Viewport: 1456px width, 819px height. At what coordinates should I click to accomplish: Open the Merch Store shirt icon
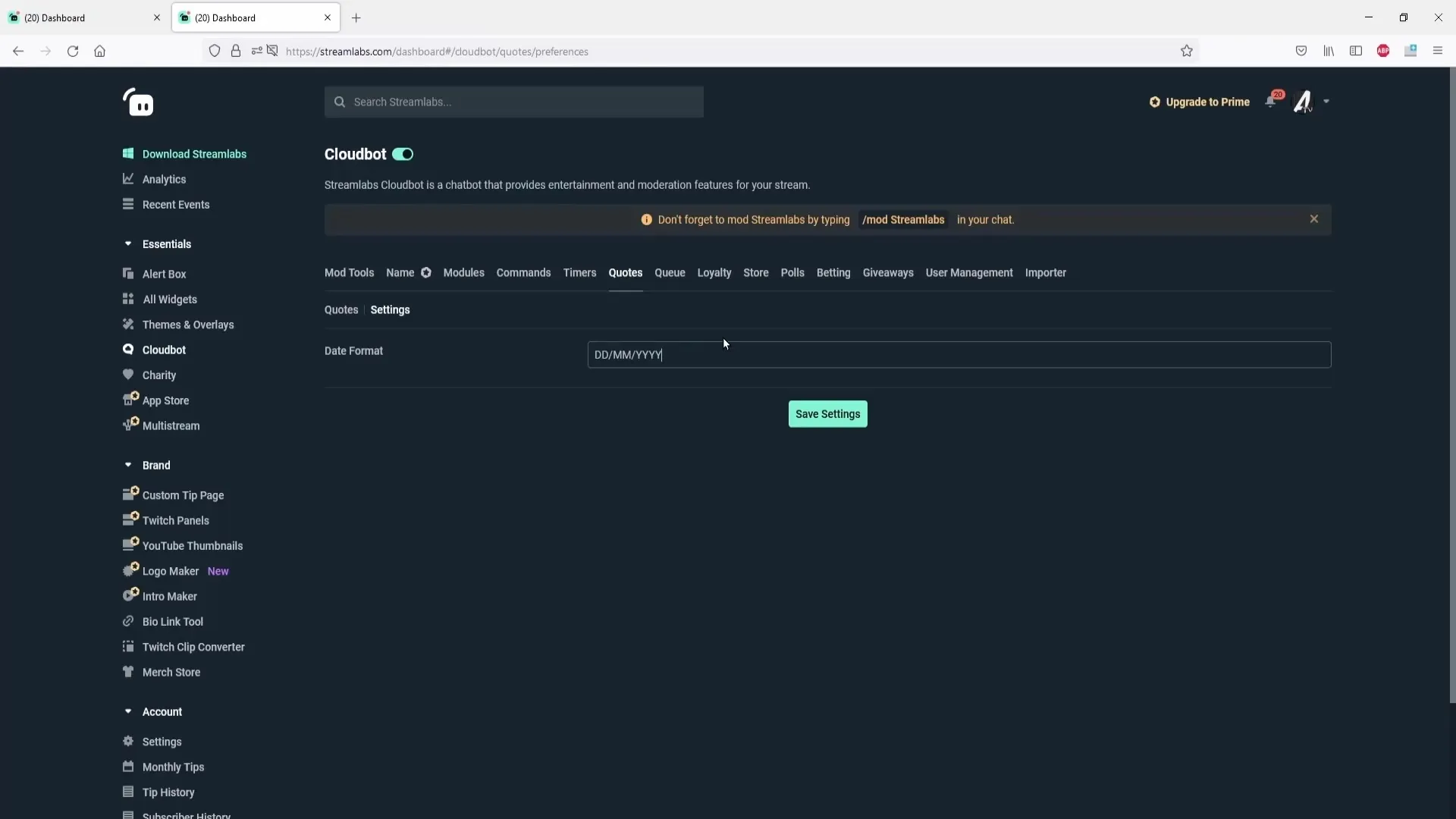[128, 672]
